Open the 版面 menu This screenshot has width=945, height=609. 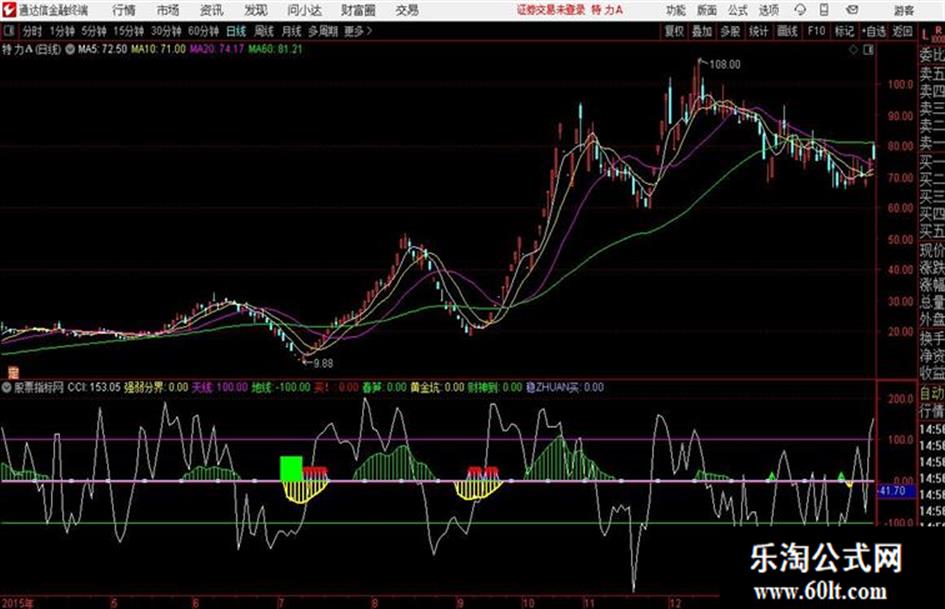706,10
